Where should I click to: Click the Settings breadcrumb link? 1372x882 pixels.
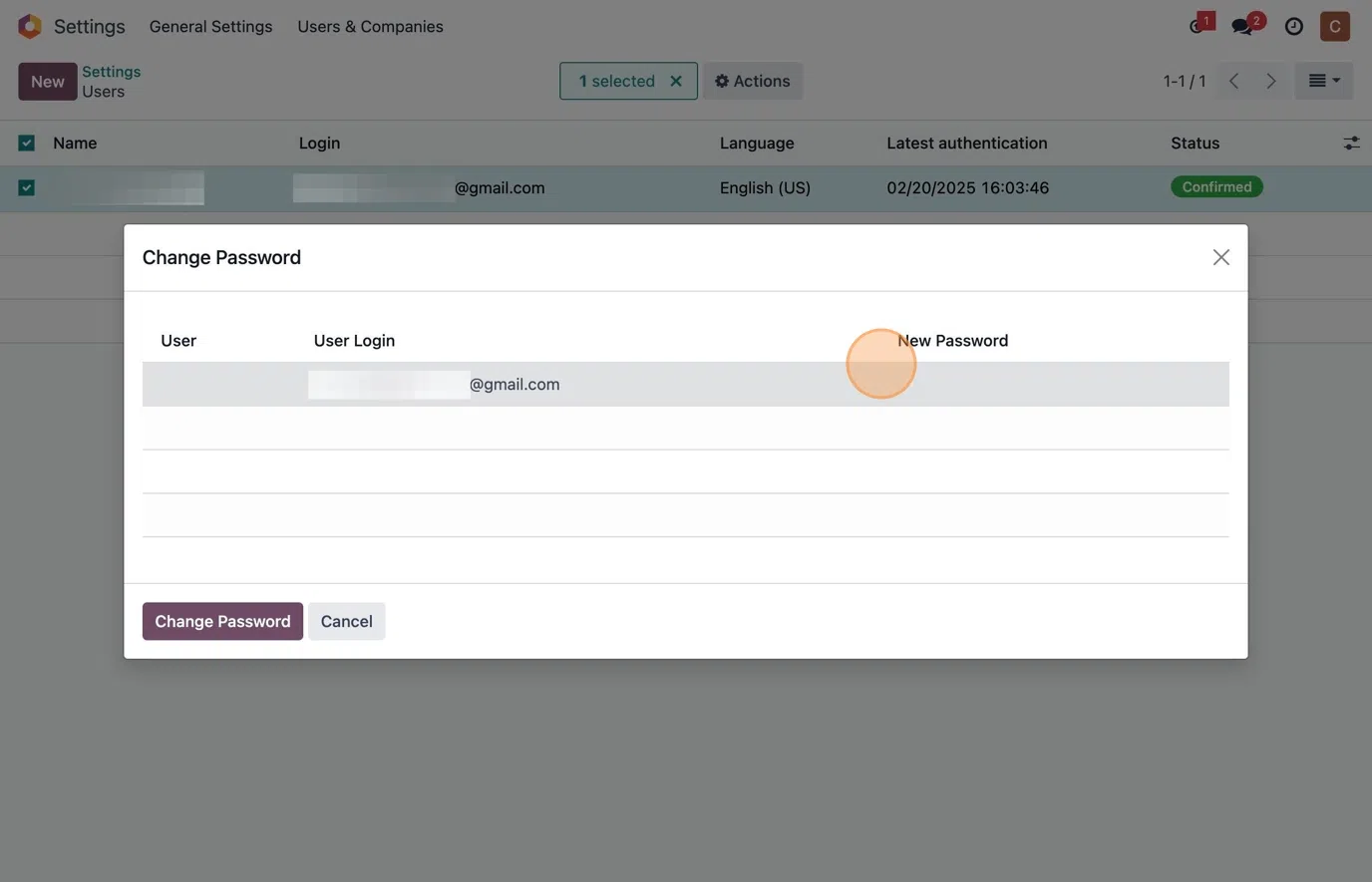111,72
